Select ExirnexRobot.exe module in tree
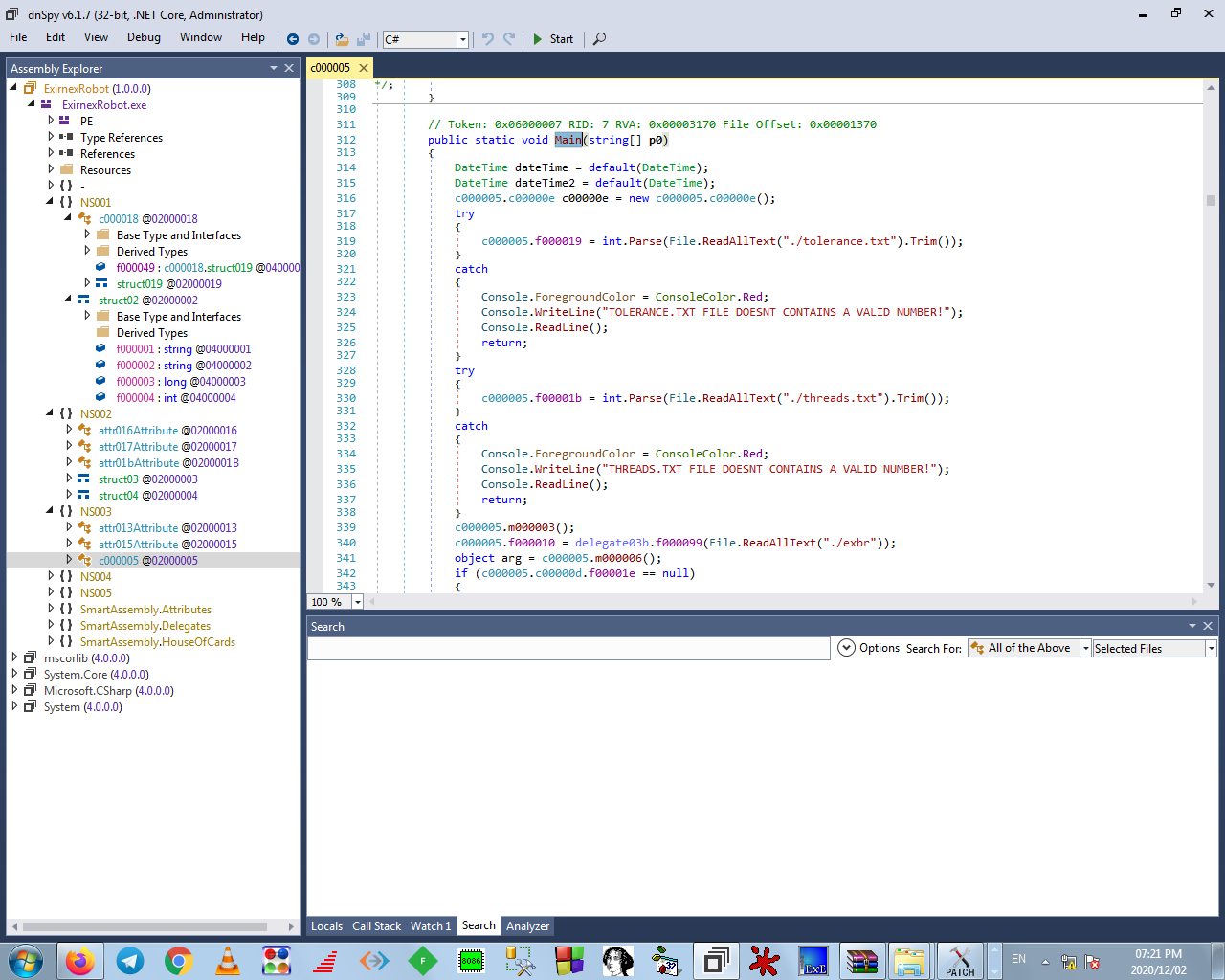The height and width of the screenshot is (980, 1225). point(104,105)
